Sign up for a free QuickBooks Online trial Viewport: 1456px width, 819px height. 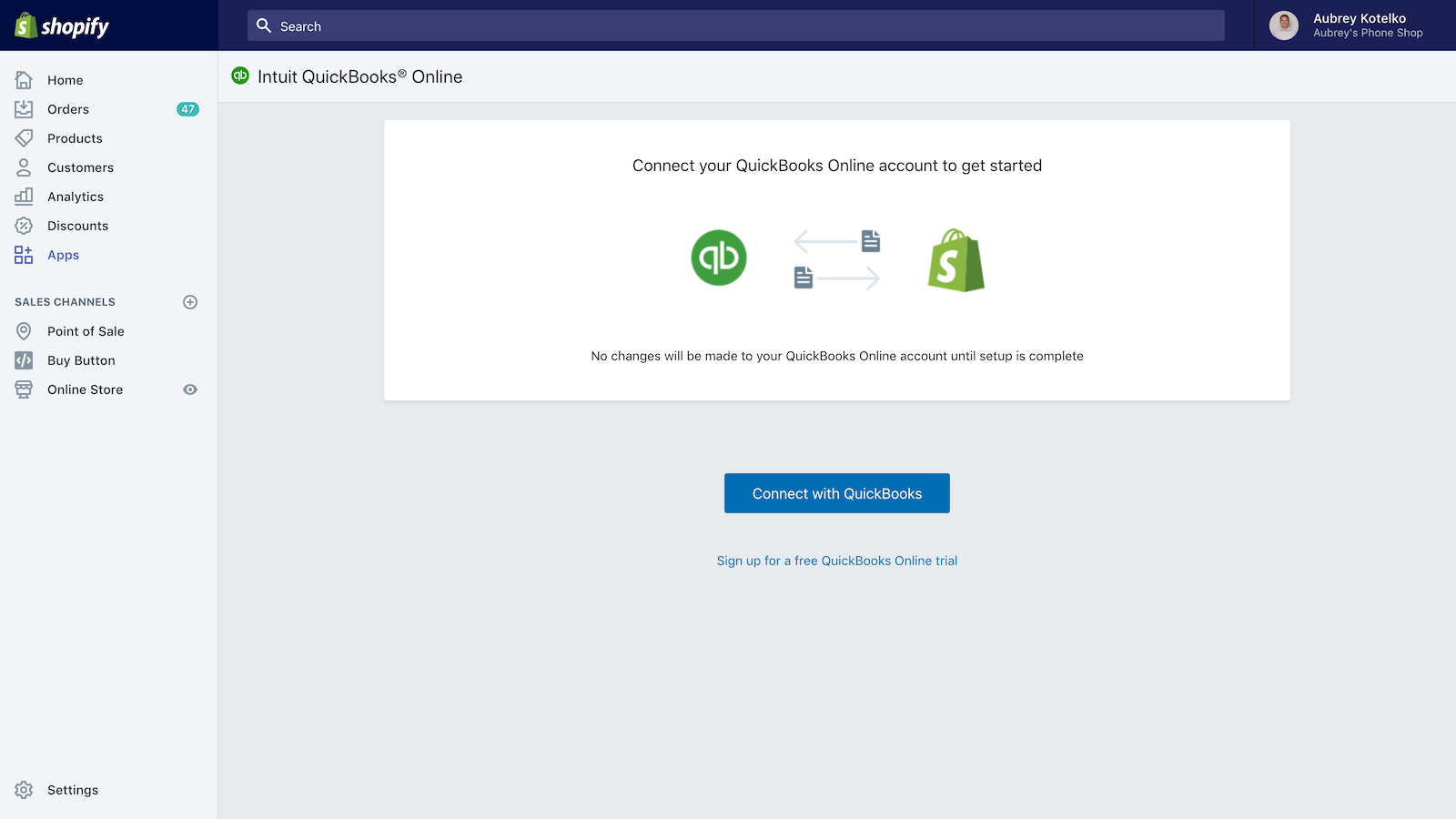pos(837,561)
